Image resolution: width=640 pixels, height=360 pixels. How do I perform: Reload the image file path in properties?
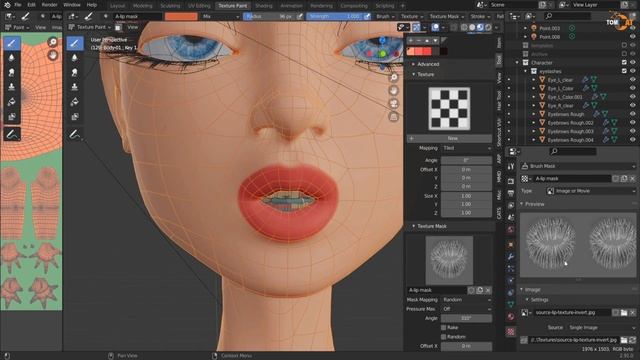pyautogui.click(x=632, y=340)
